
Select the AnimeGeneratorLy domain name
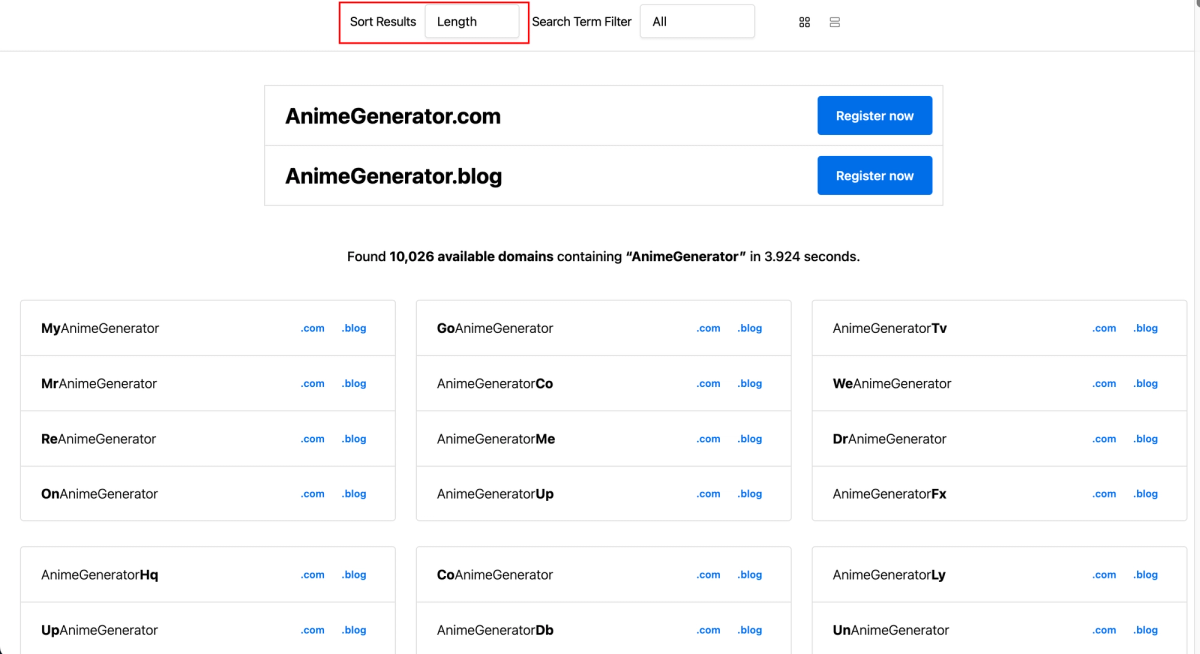point(889,575)
